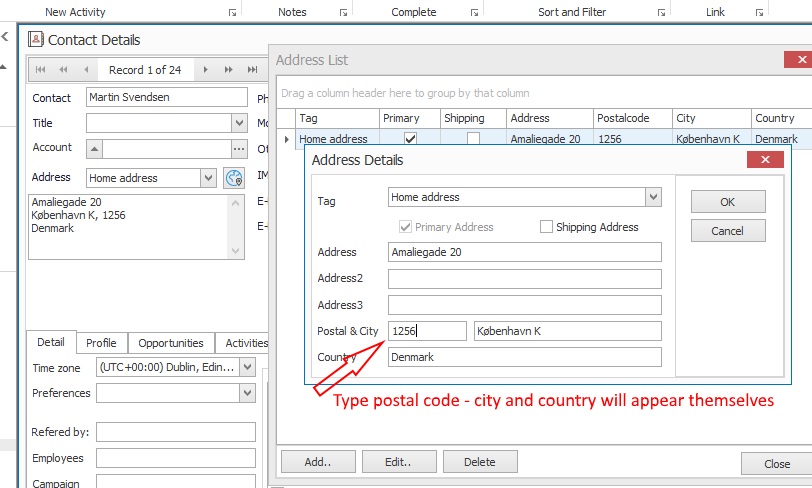Sort by City column header

point(712,118)
